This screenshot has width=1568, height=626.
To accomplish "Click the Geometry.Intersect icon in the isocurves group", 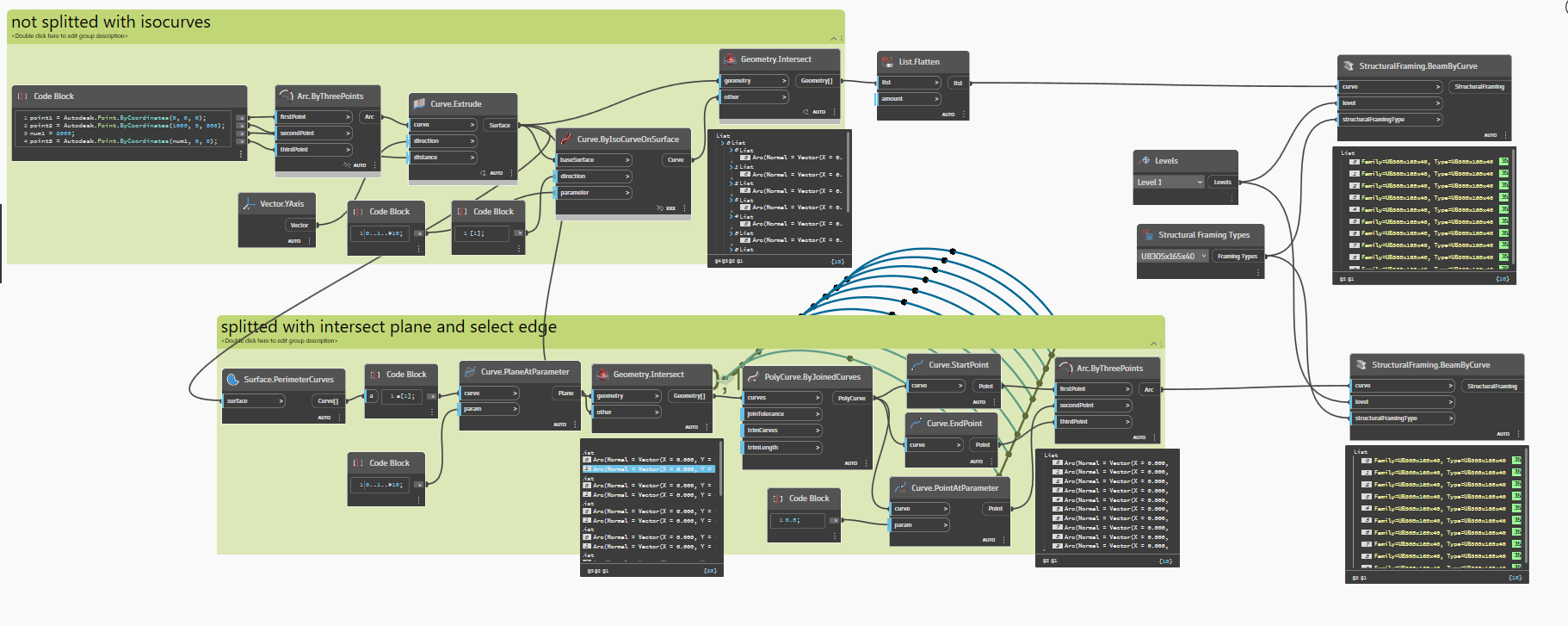I will click(730, 59).
